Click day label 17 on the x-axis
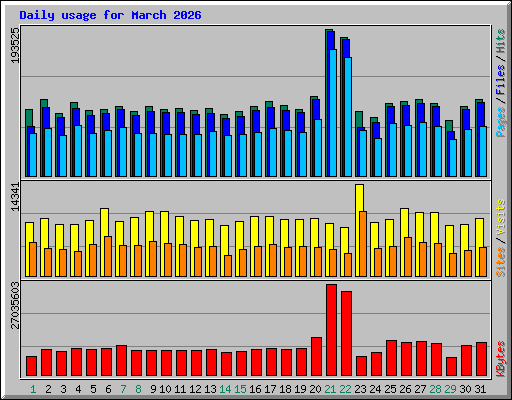This screenshot has width=512, height=400. 270,389
